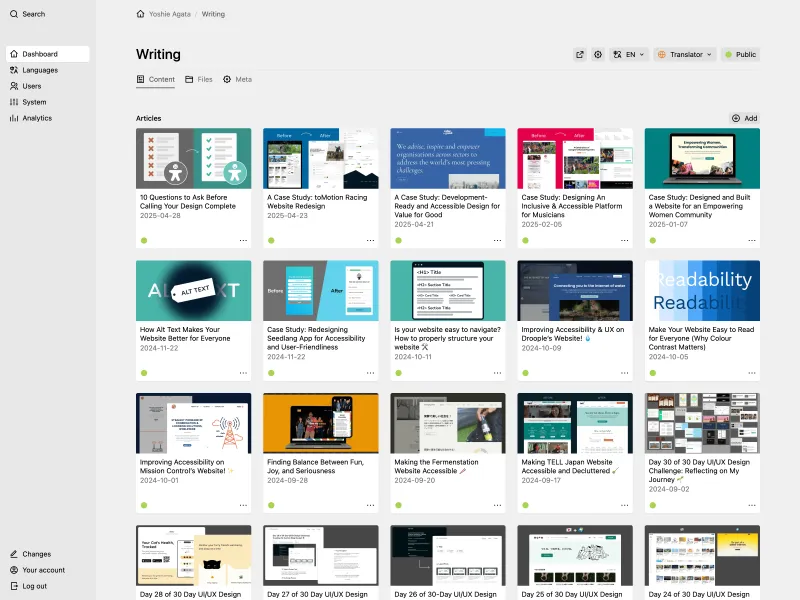Screen dimensions: 800x600
Task: Open the EN language dropdown
Action: [x=630, y=55]
